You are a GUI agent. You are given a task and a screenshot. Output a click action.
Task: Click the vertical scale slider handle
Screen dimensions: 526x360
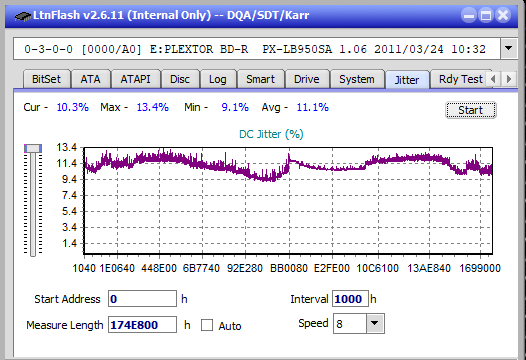[x=33, y=148]
